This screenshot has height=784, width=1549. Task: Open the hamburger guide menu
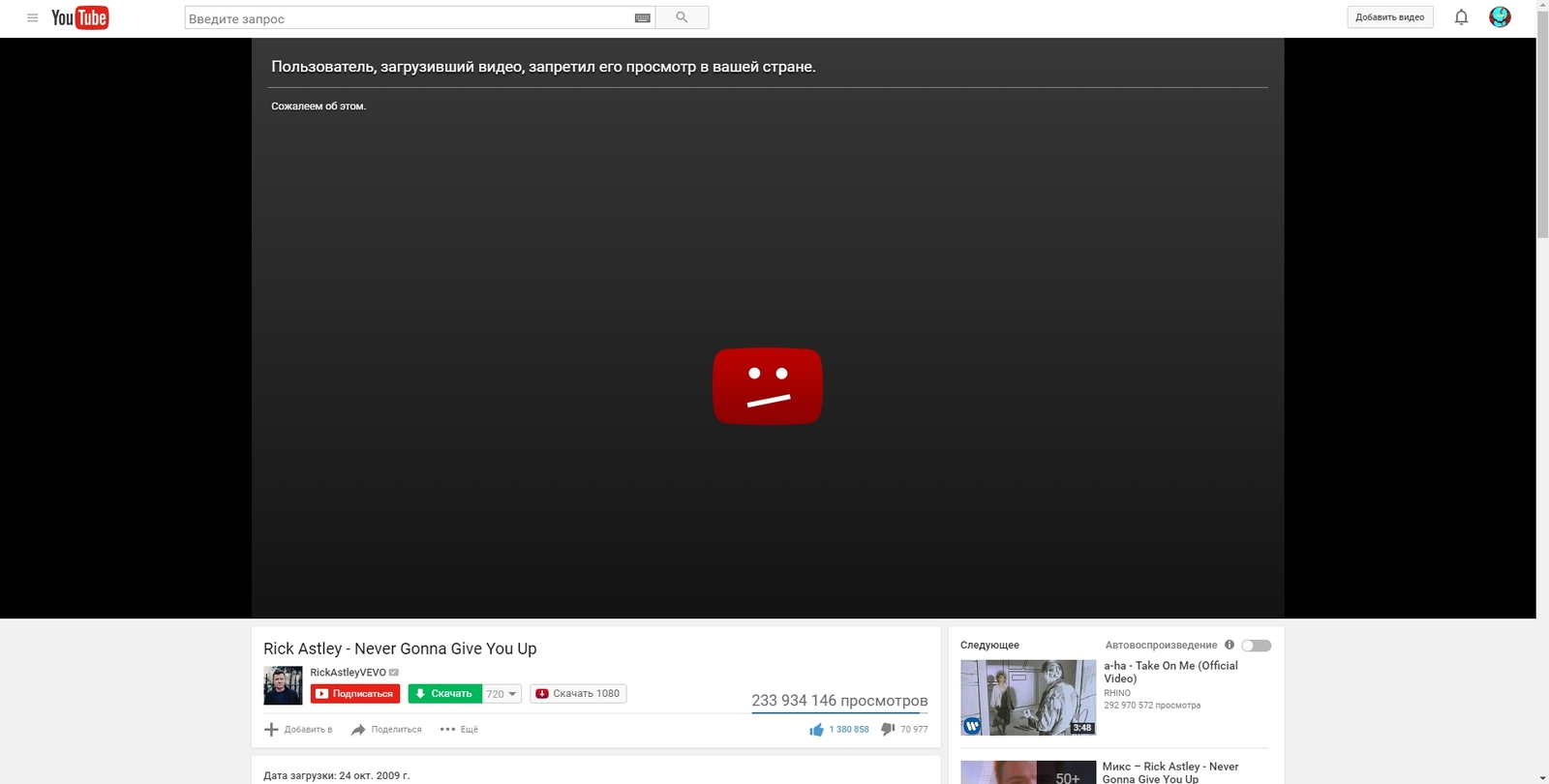(x=32, y=17)
